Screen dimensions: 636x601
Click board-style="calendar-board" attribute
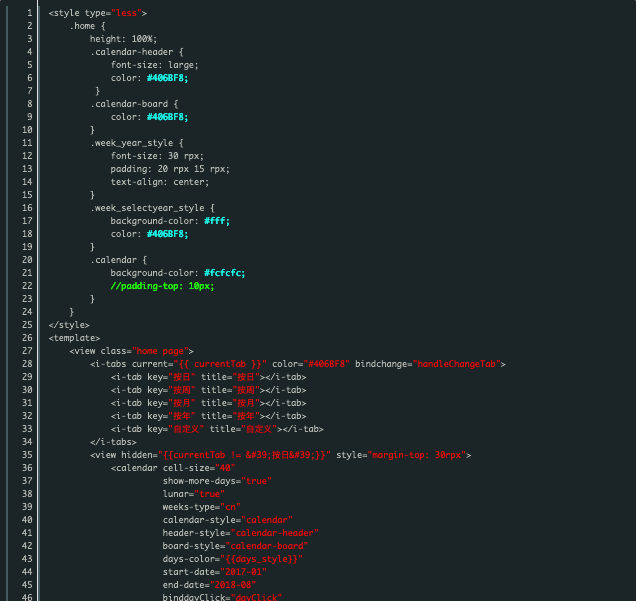coord(235,545)
